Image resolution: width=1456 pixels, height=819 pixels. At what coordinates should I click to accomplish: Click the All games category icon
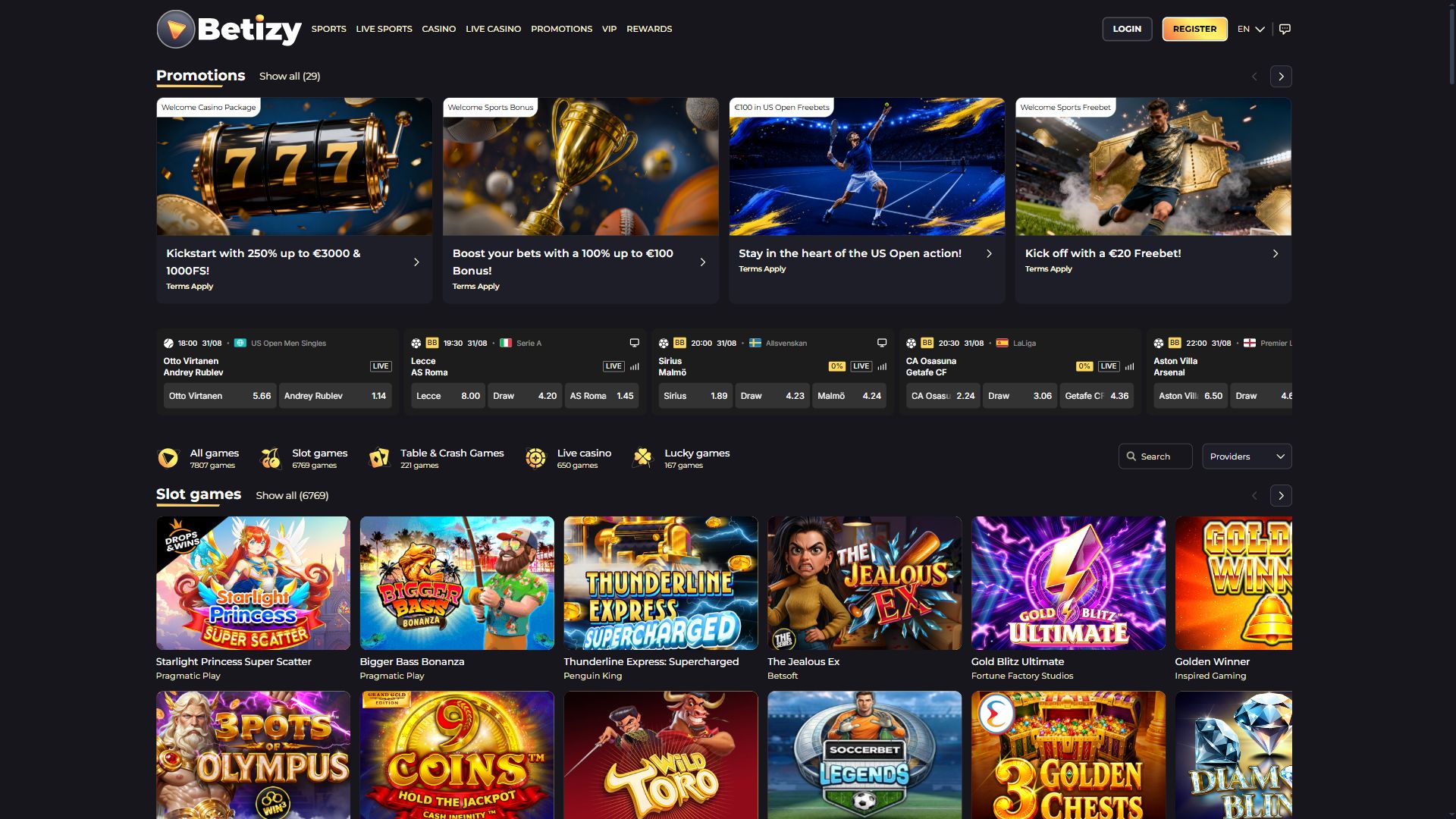pos(168,458)
